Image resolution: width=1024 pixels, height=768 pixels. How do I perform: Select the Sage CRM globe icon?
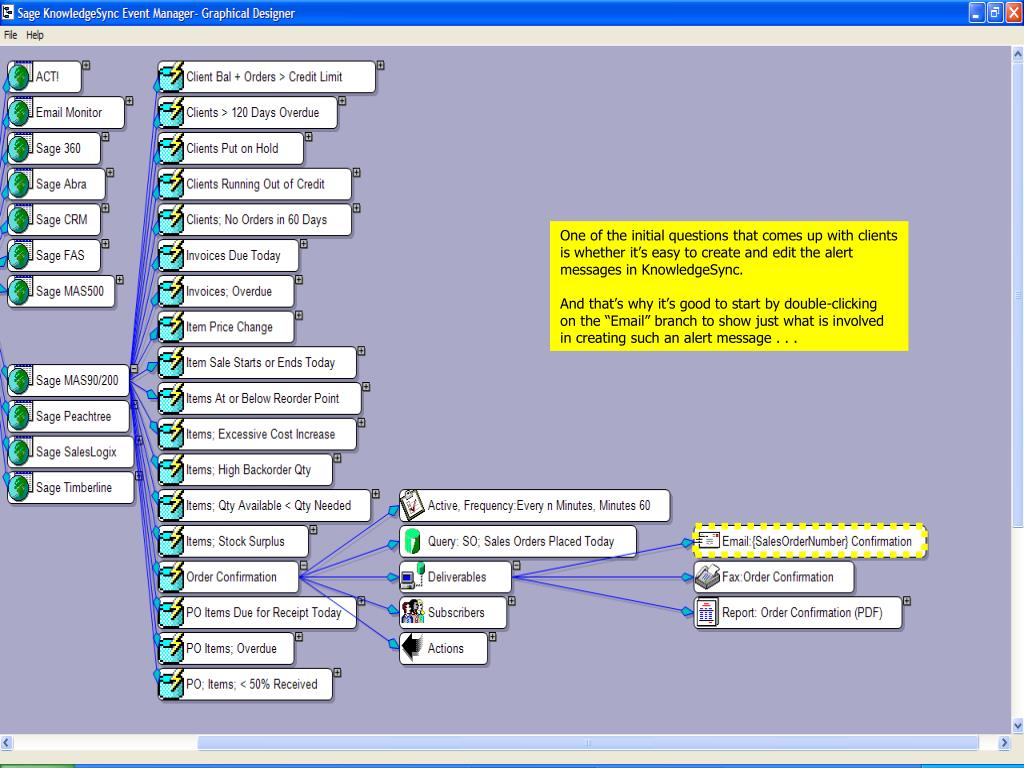[x=20, y=219]
